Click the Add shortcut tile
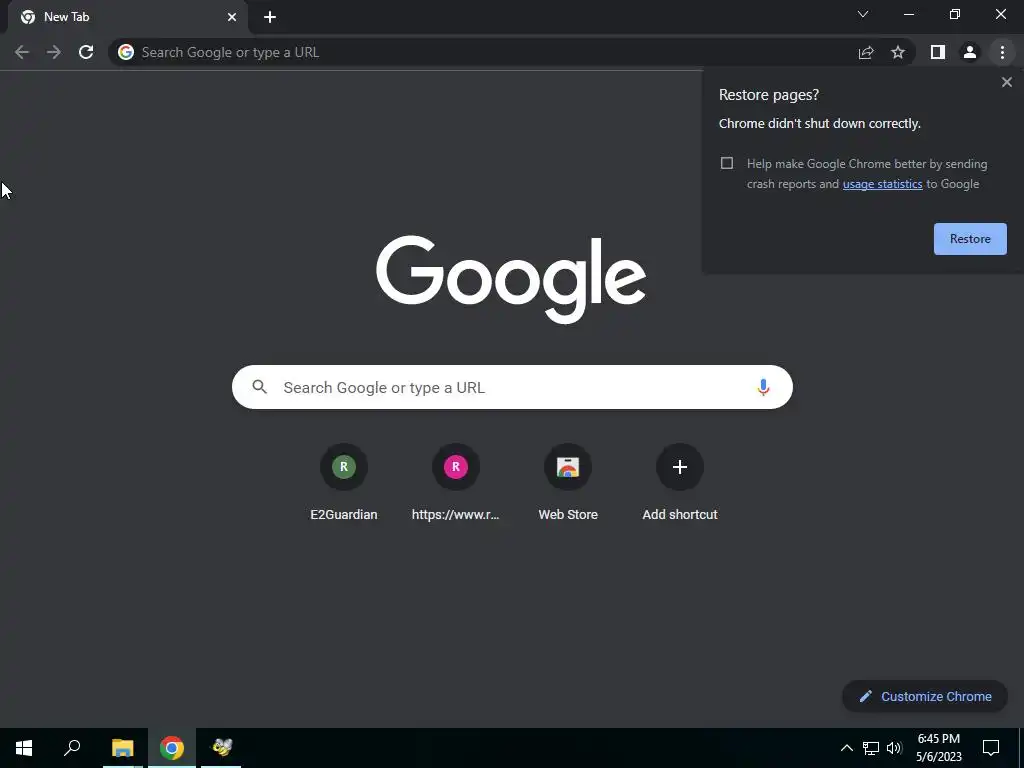 680,482
